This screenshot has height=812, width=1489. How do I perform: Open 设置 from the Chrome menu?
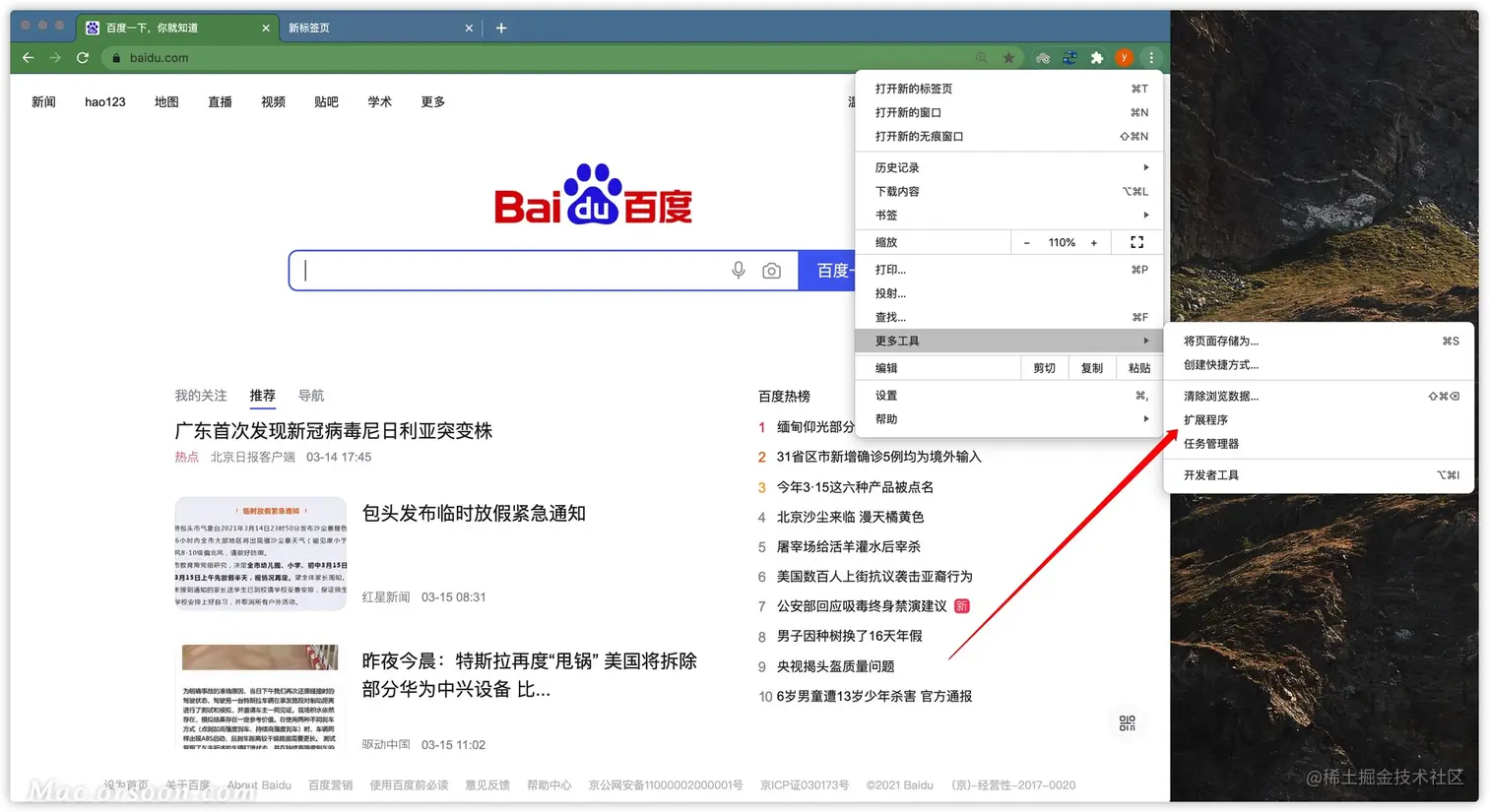tap(1011, 396)
